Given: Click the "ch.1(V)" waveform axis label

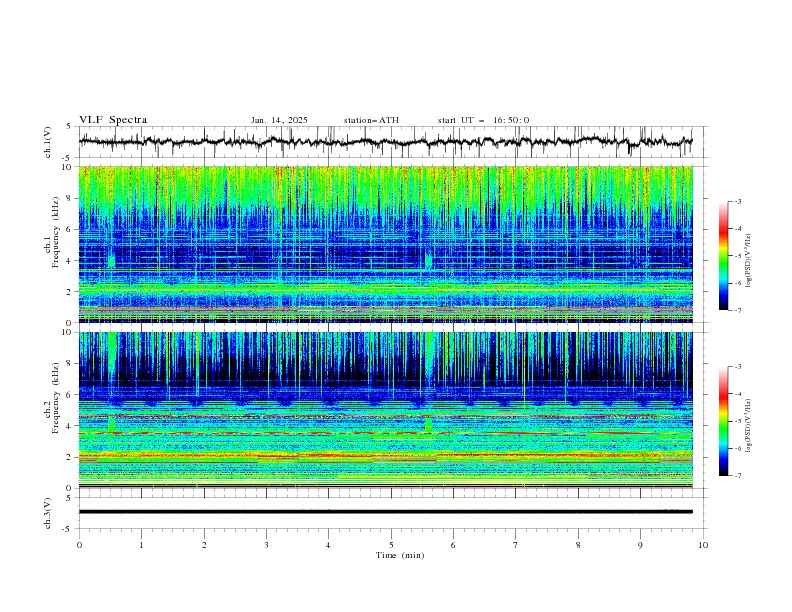Looking at the screenshot, I should point(48,142).
